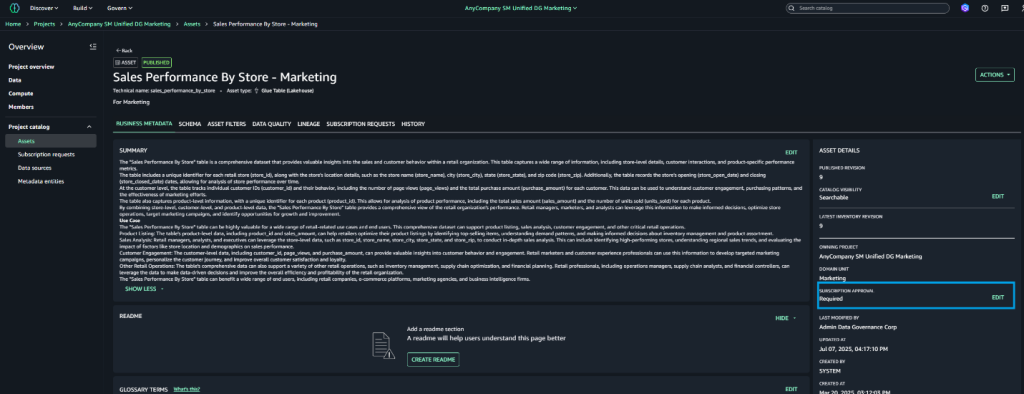Open the Build dropdown menu
This screenshot has width=1024, height=394.
[82, 8]
